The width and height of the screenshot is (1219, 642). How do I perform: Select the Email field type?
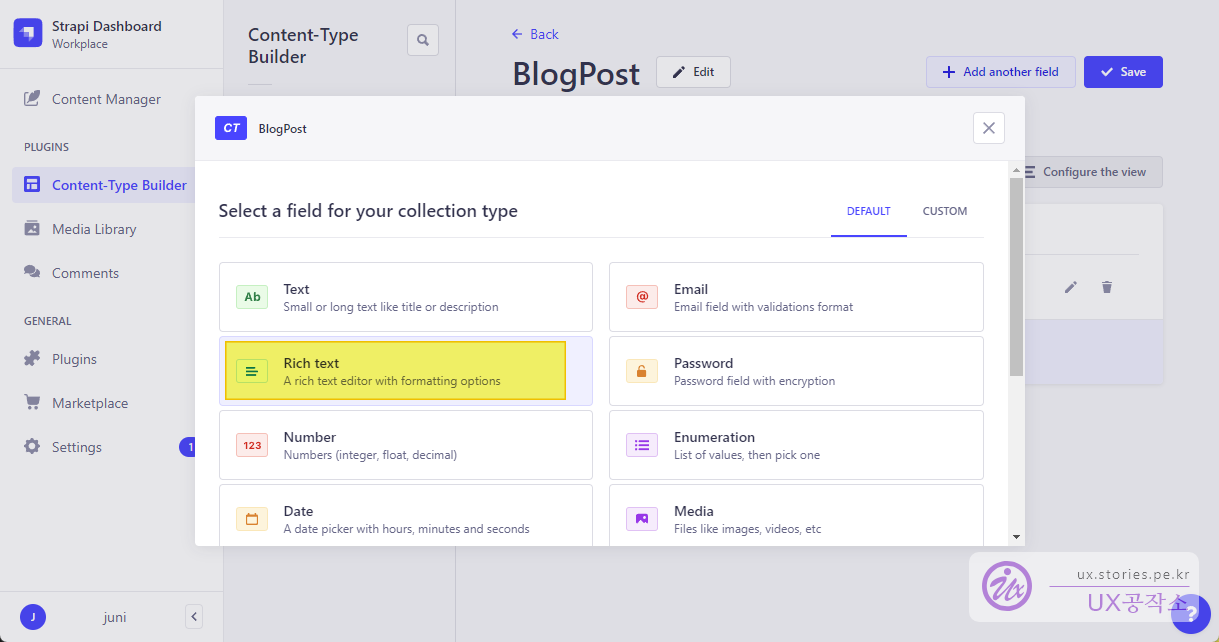(796, 297)
